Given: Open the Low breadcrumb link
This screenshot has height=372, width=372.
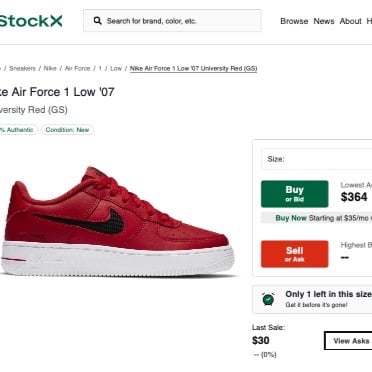Looking at the screenshot, I should [116, 68].
